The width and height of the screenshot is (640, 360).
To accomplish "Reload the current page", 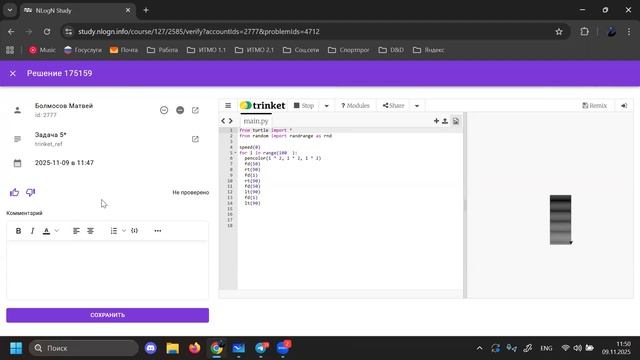I will coord(47,31).
